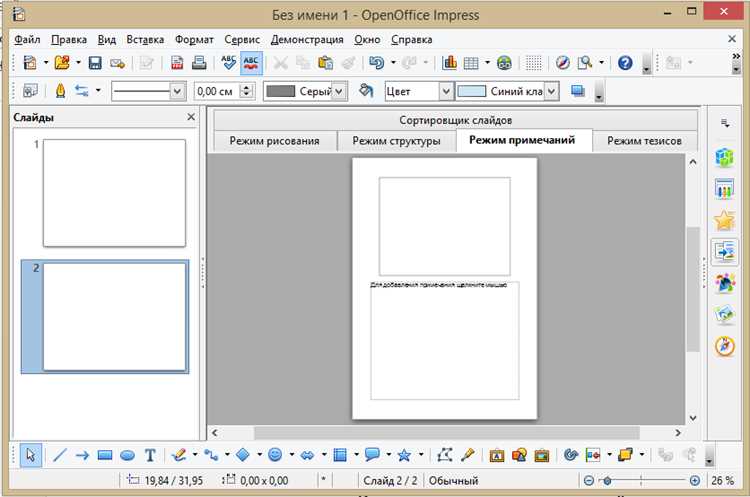The width and height of the screenshot is (750, 497).
Task: Expand the Callouts dropdown arrow
Action: pos(388,454)
